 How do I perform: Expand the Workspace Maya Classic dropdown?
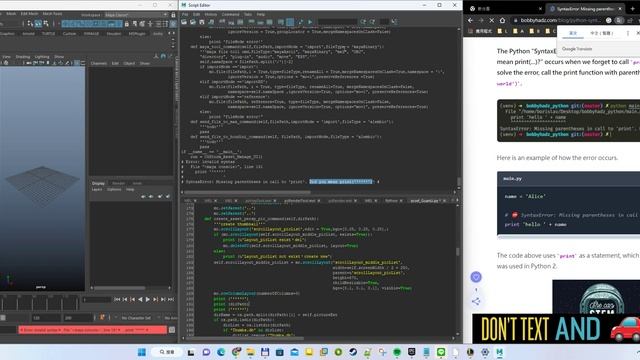[x=136, y=15]
